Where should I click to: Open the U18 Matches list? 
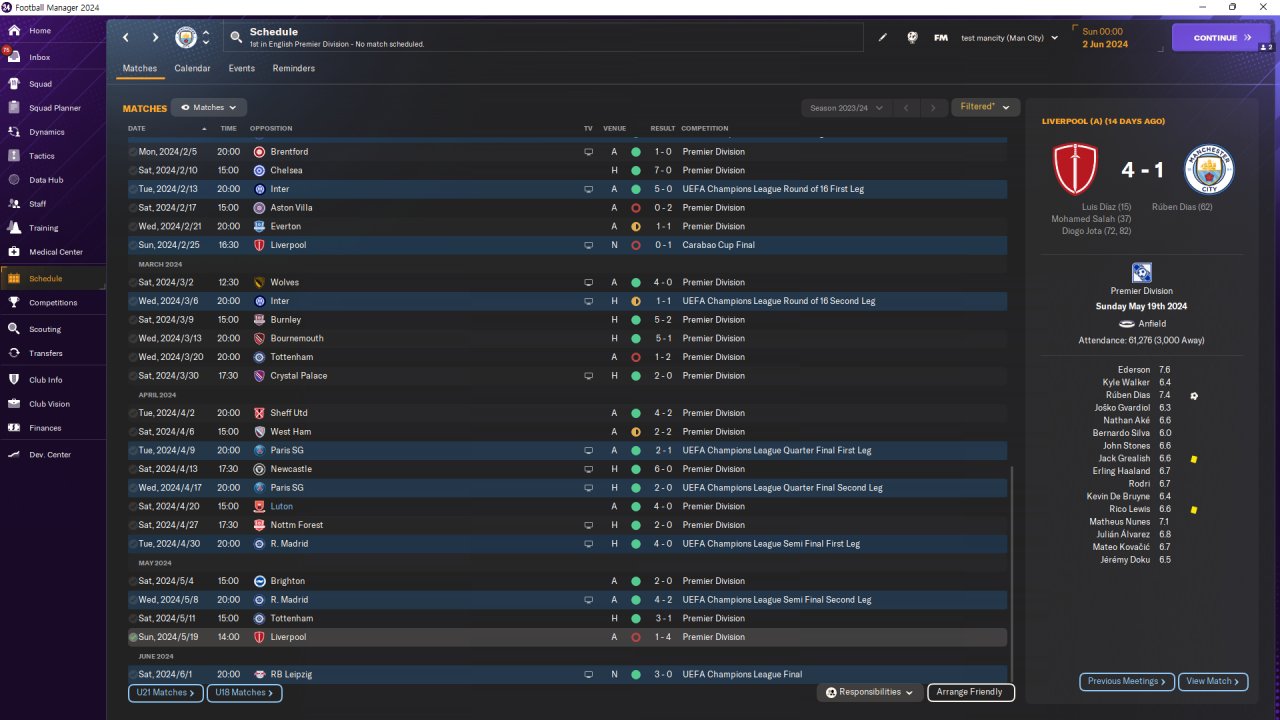[244, 692]
